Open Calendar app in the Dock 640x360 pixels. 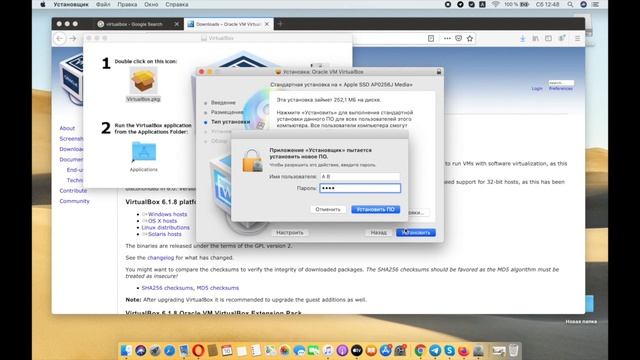(227, 350)
